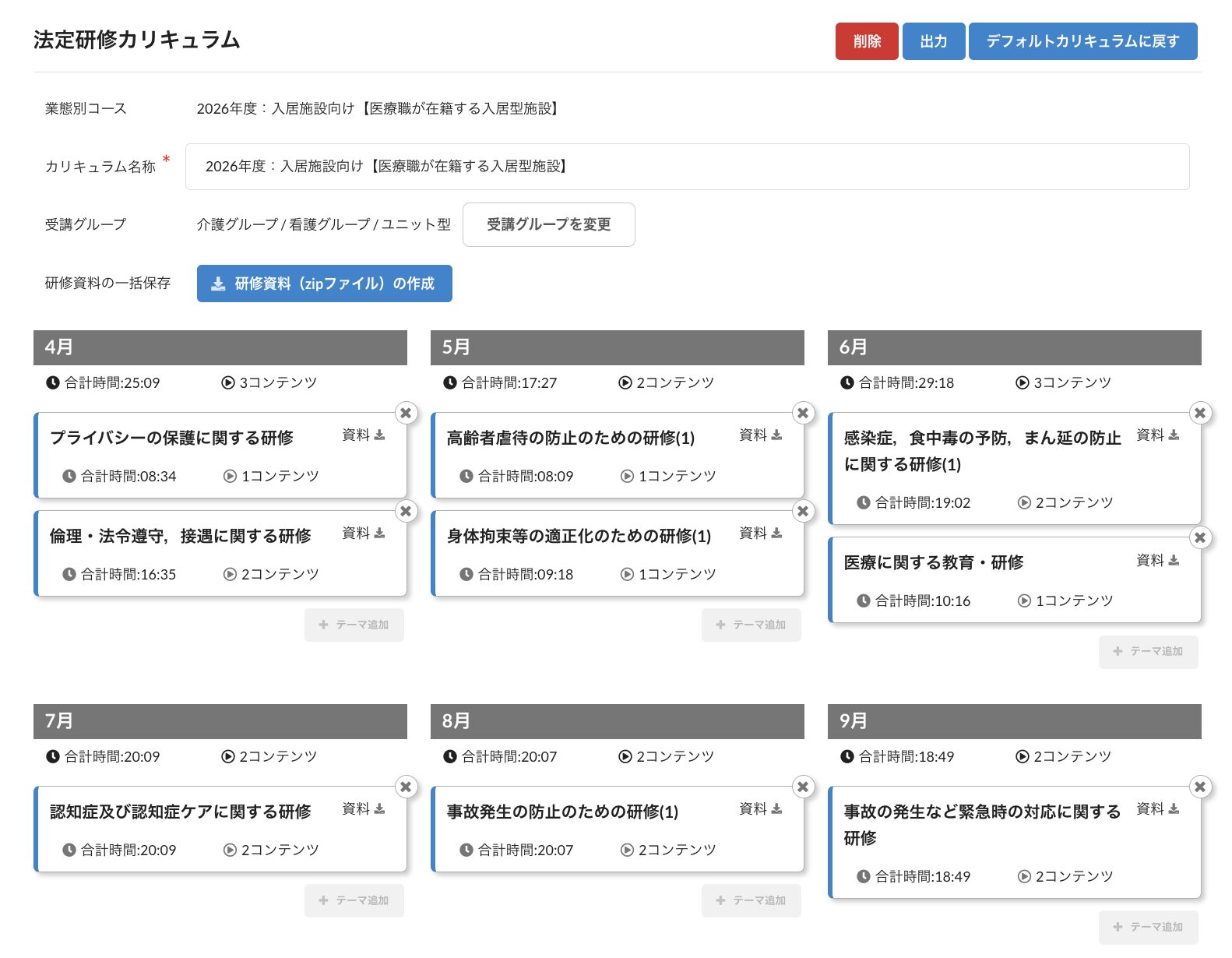Add a theme under 4月

coord(354,625)
